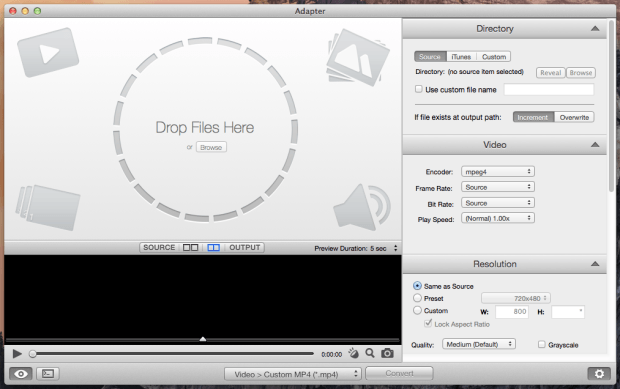
Task: Click the file stack icon at bottom left
Action: (48, 207)
